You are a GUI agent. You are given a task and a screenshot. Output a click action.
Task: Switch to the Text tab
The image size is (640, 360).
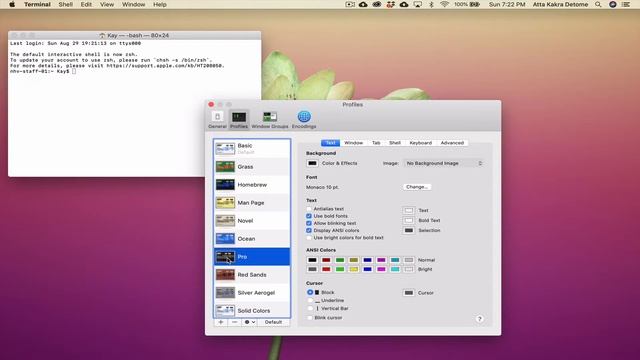point(330,143)
